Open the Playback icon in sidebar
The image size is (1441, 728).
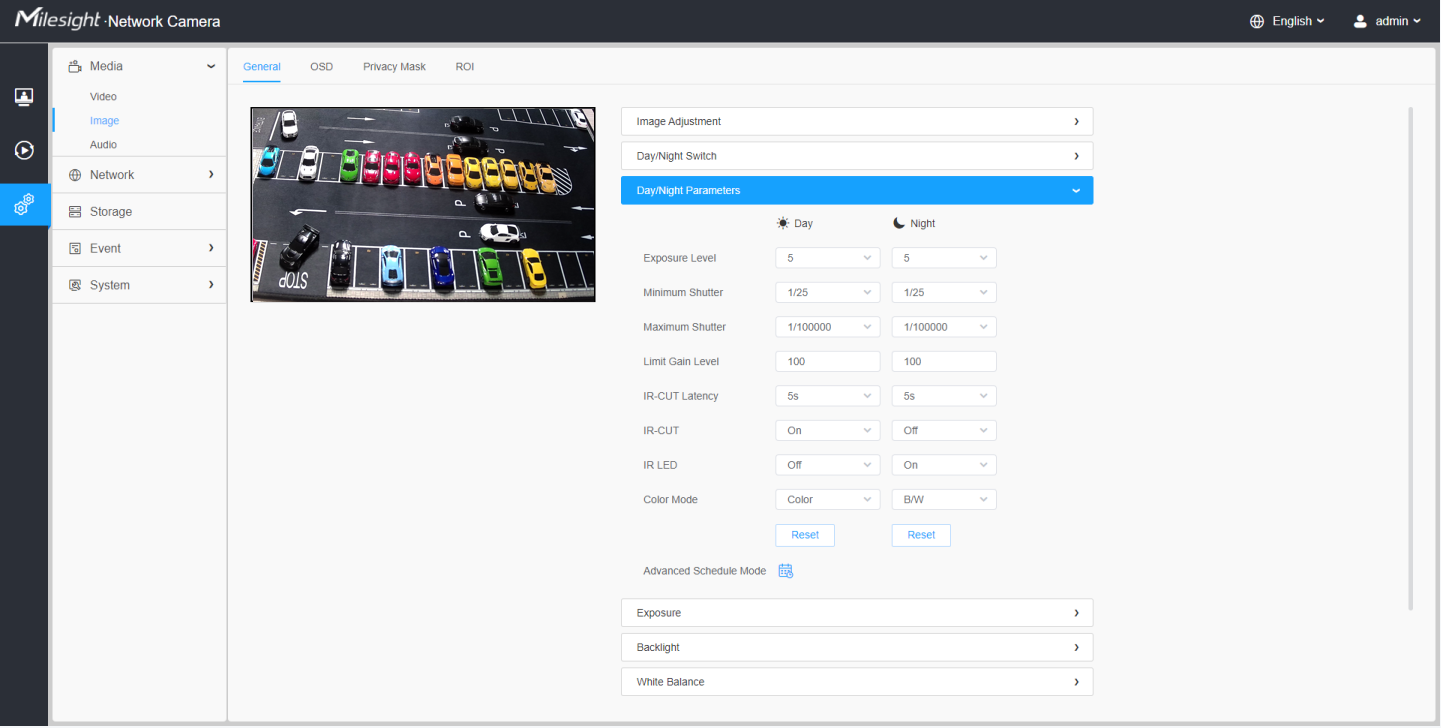click(x=24, y=151)
